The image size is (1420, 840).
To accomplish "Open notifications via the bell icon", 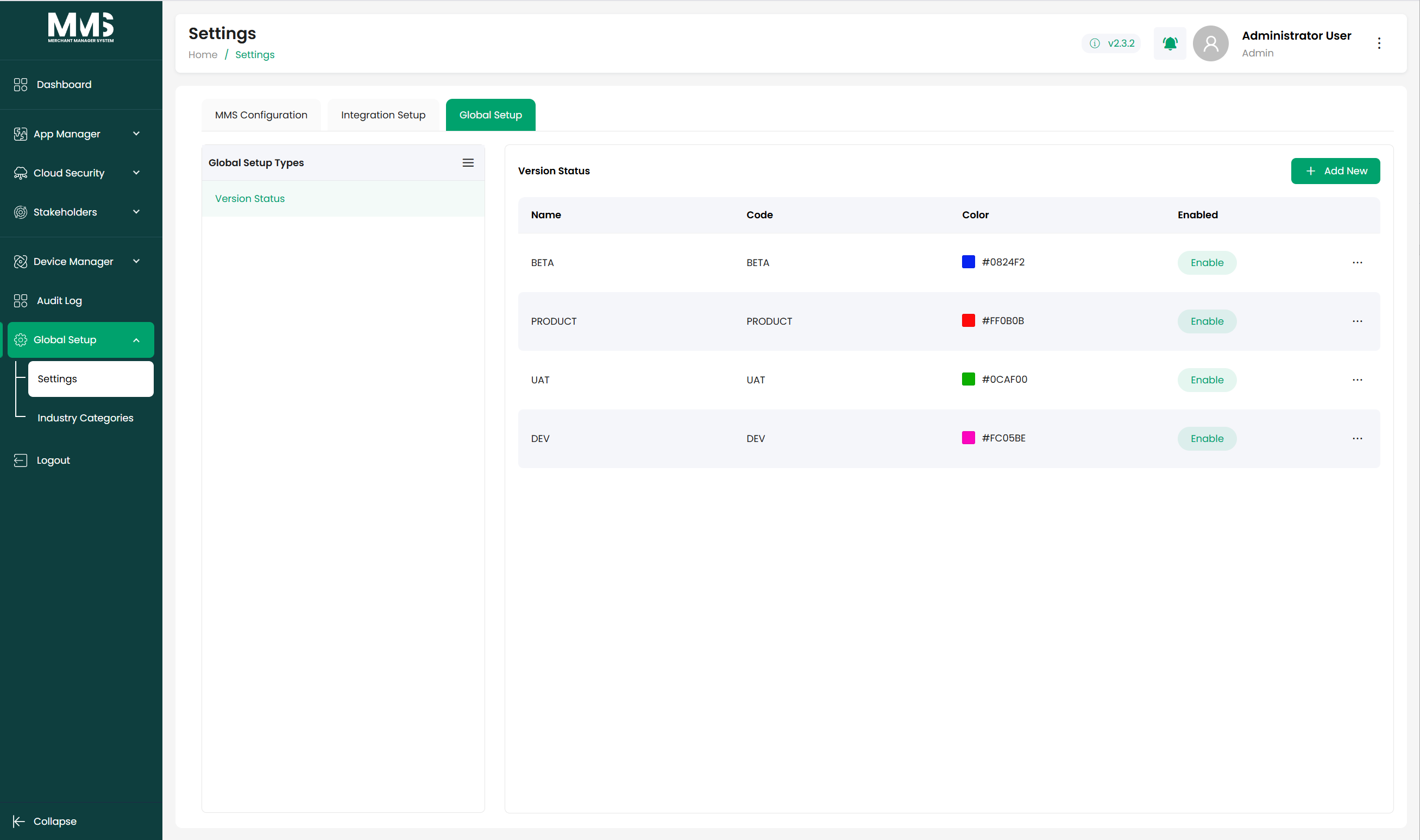I will (x=1170, y=43).
